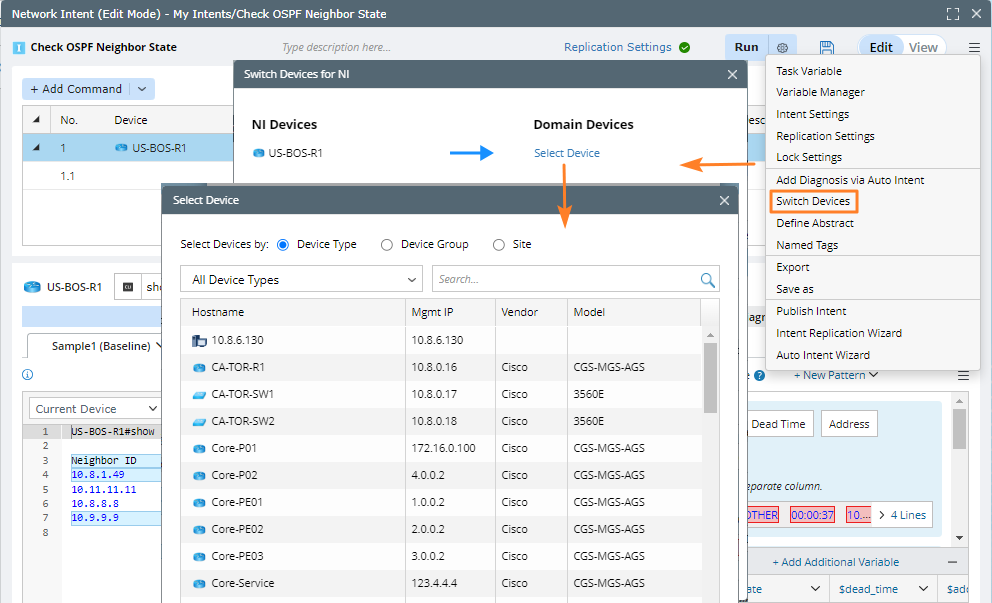Choose Switch Devices from the menu
This screenshot has height=603, width=992.
click(813, 201)
